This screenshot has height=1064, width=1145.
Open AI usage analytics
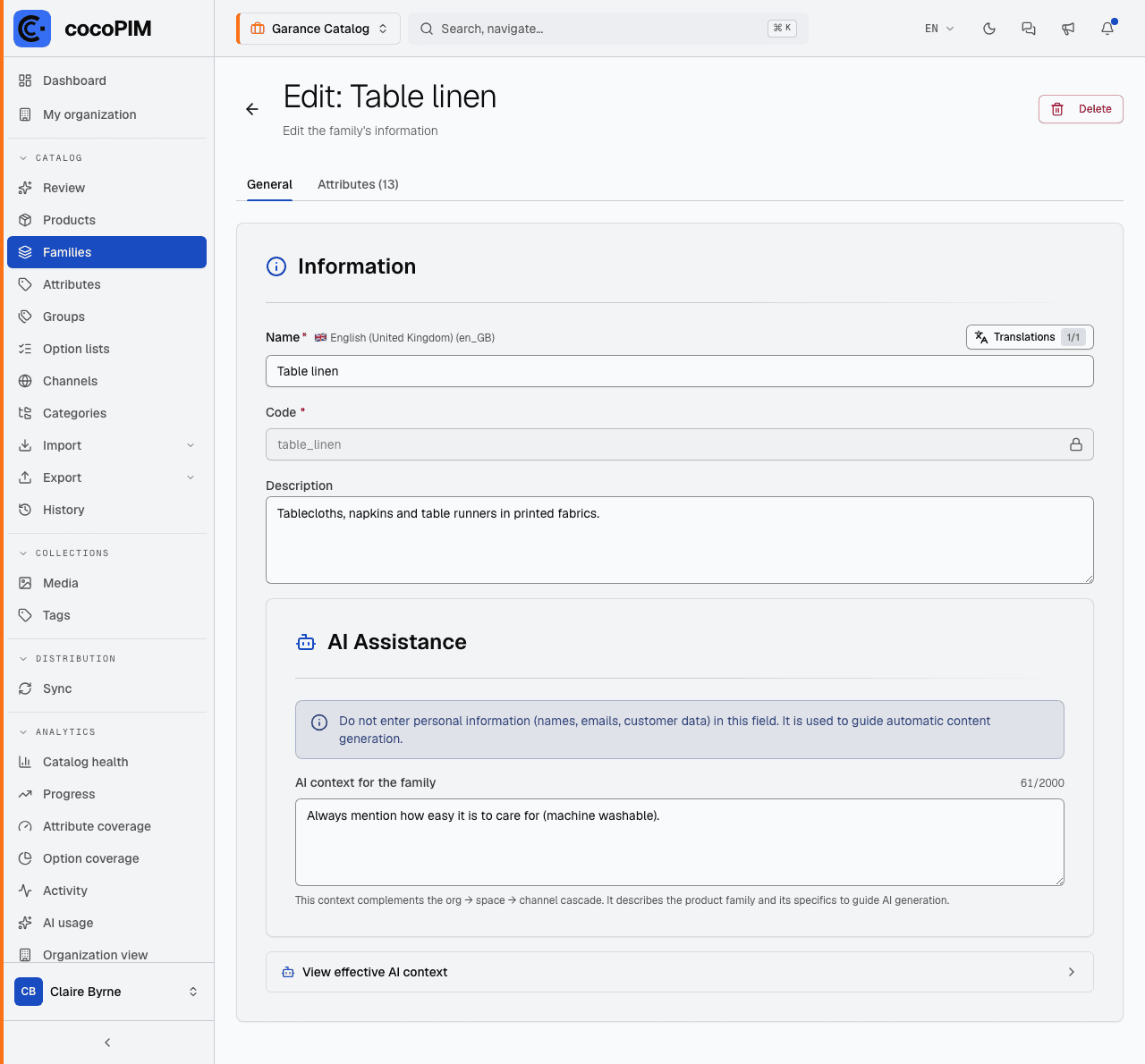(x=107, y=923)
